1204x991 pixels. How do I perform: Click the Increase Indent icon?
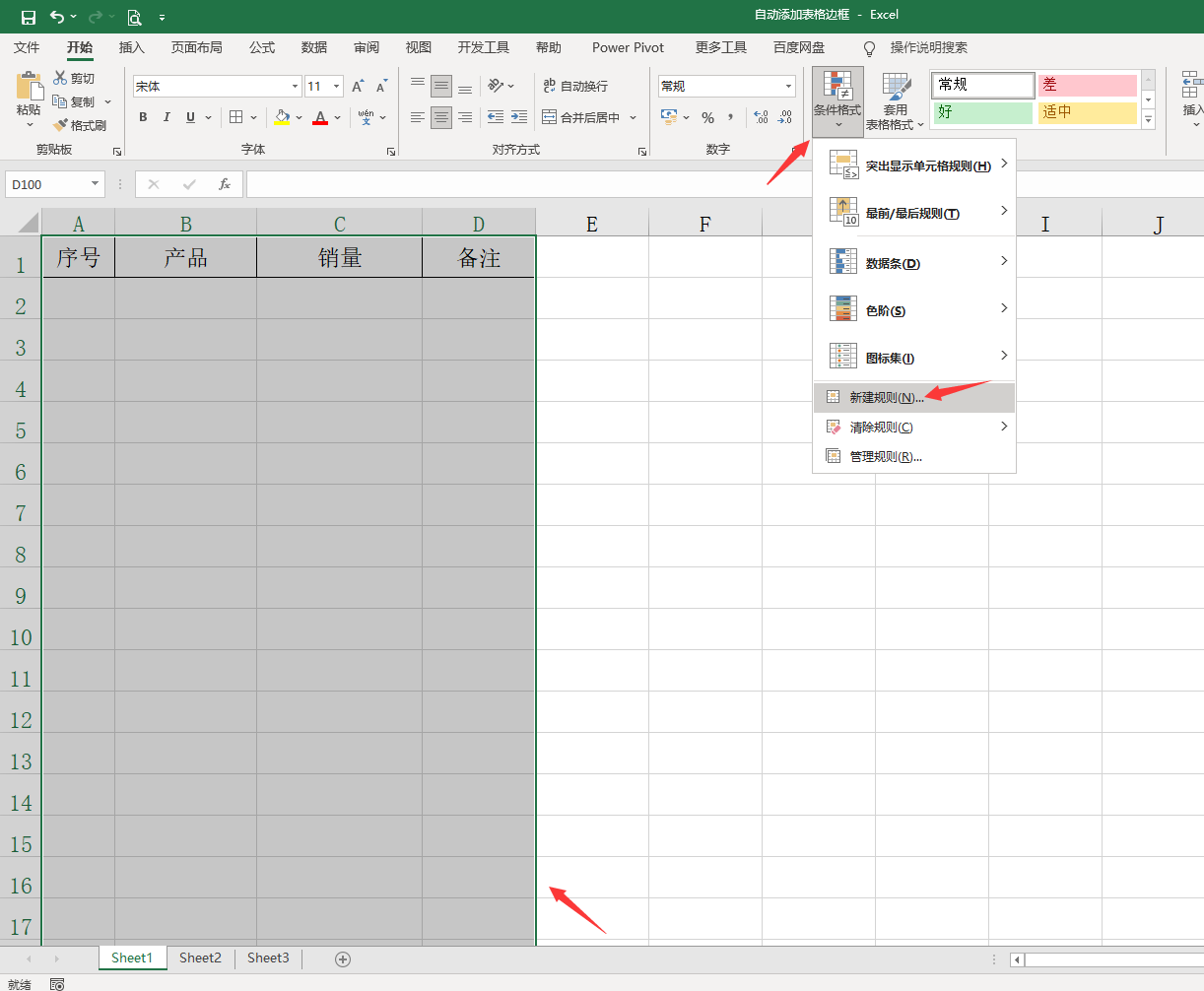click(519, 117)
